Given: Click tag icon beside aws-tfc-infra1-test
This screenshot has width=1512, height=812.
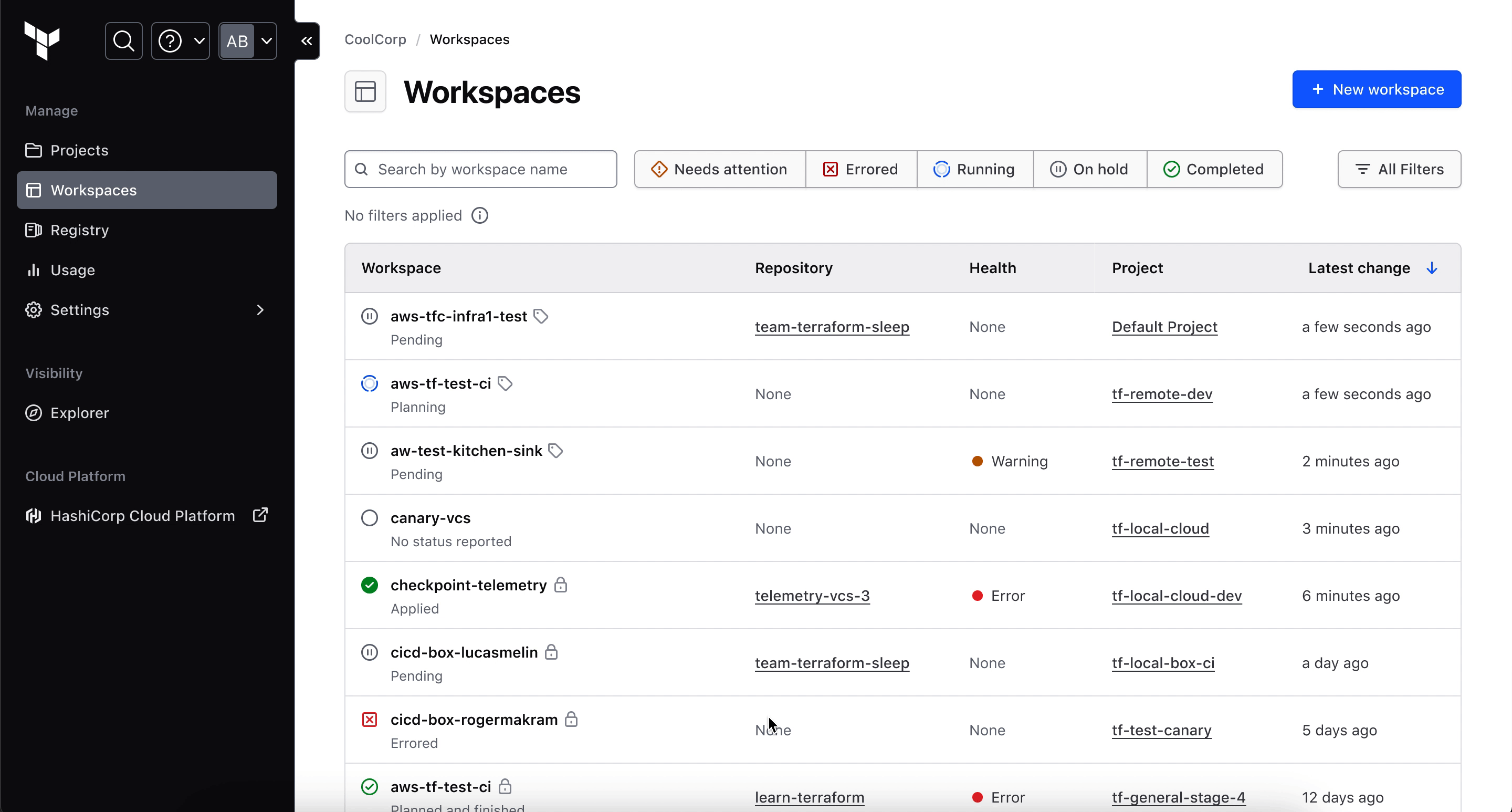Looking at the screenshot, I should 541,317.
